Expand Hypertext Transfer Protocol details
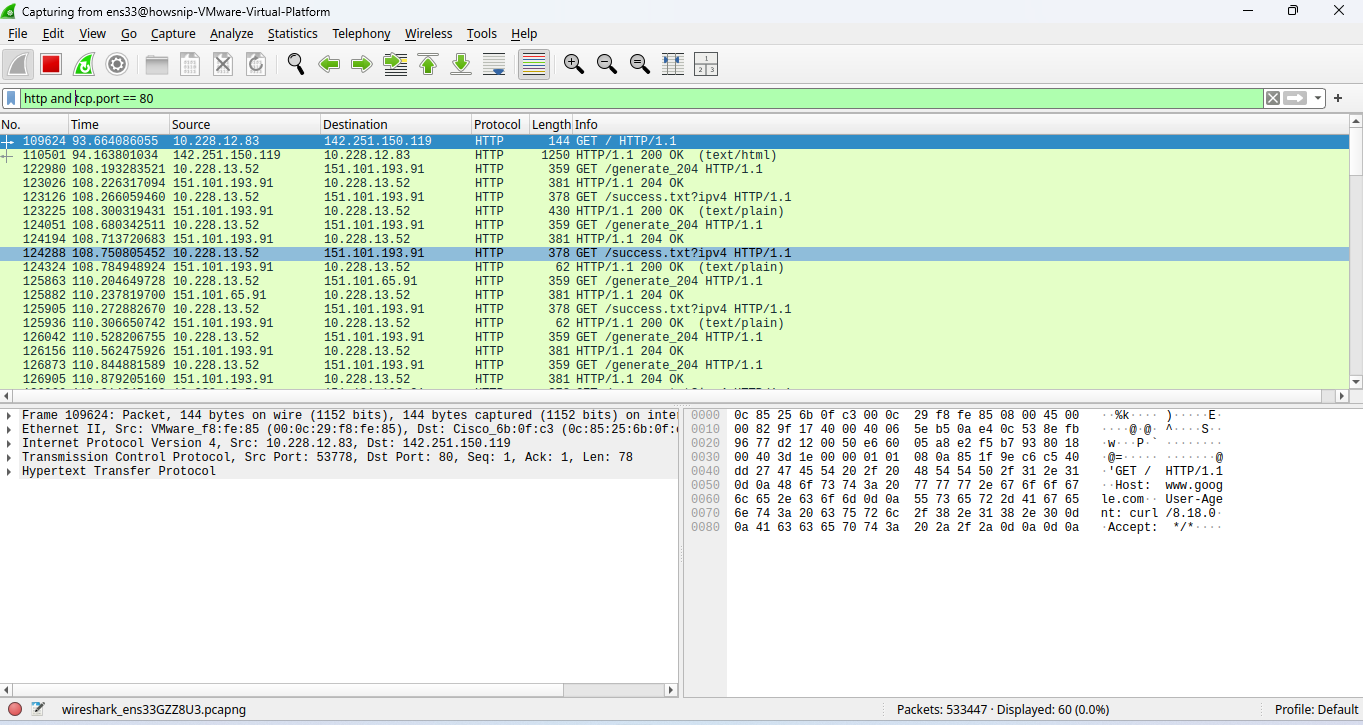1363x725 pixels. coord(9,471)
